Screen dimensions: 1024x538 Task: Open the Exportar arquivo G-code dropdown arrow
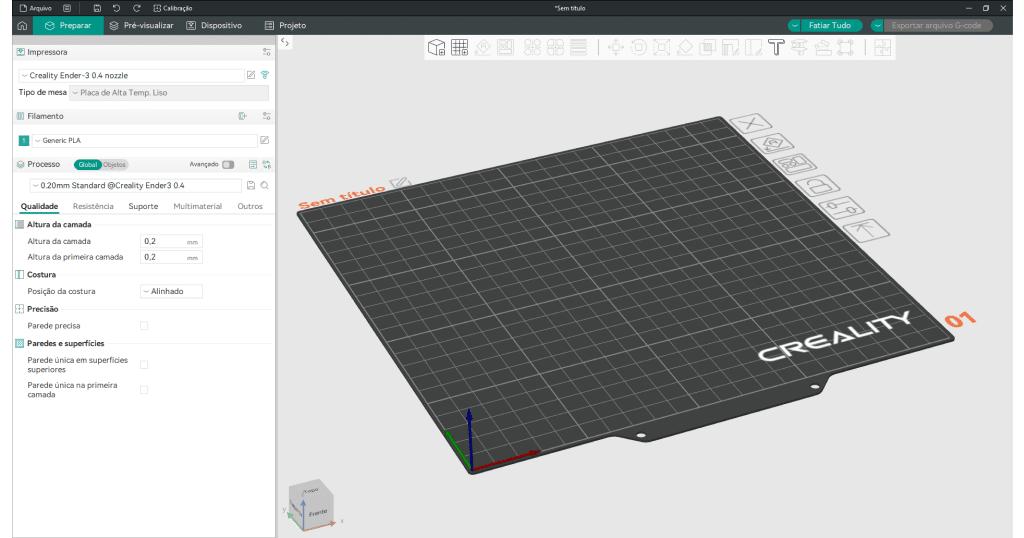click(x=878, y=25)
